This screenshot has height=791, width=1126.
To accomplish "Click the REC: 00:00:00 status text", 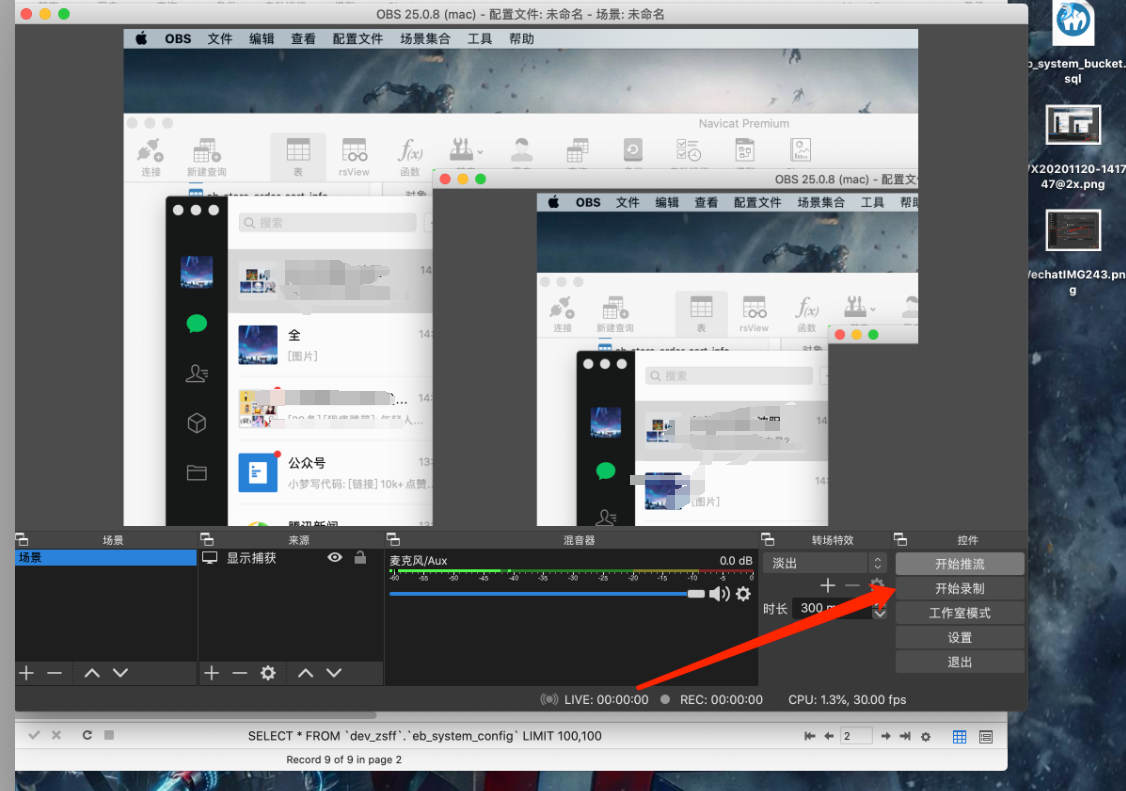I will click(721, 699).
